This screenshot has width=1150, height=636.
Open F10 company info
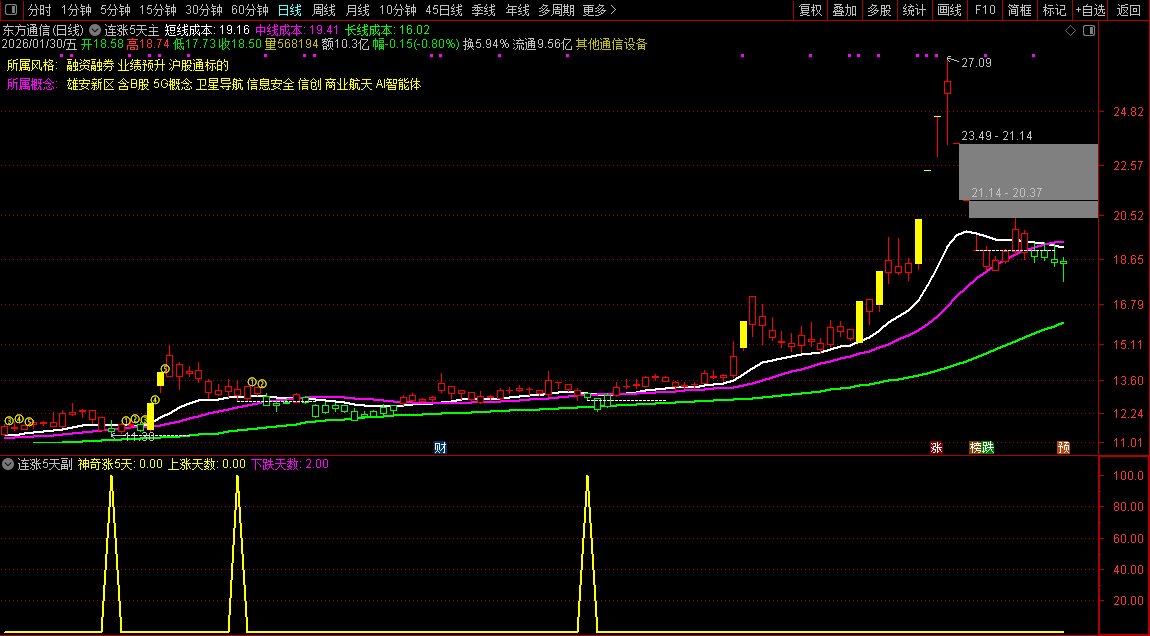coord(985,10)
